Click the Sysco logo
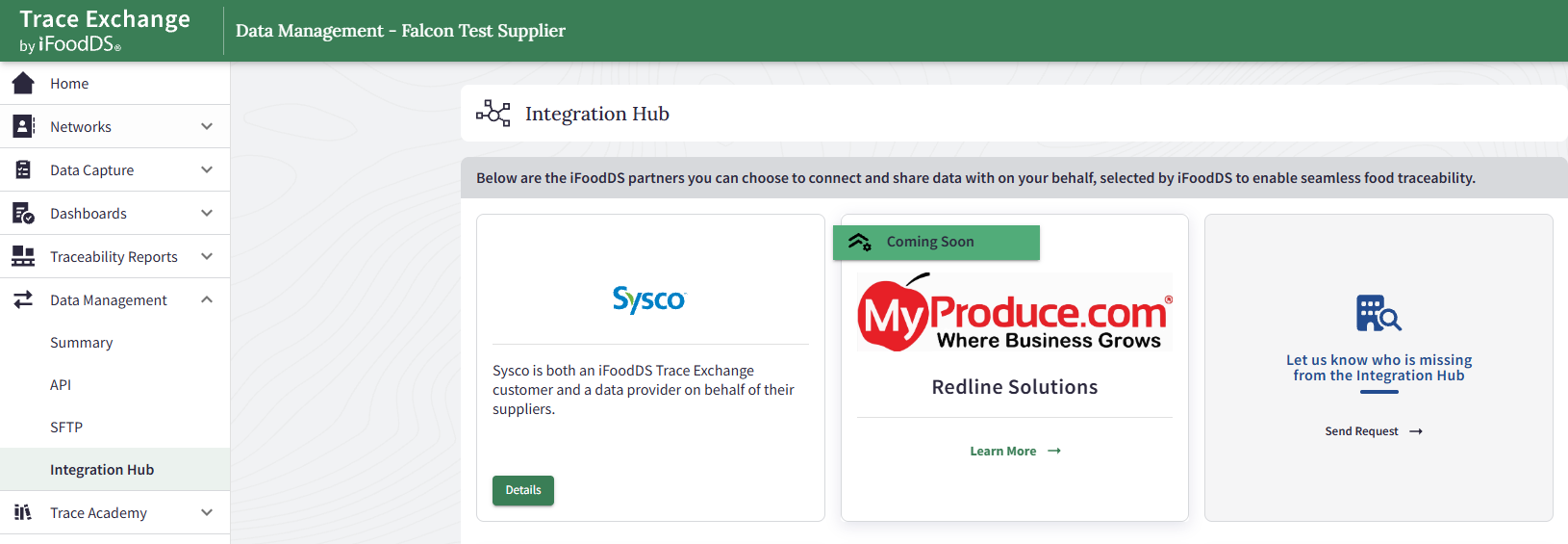Image resolution: width=1568 pixels, height=544 pixels. 649,299
